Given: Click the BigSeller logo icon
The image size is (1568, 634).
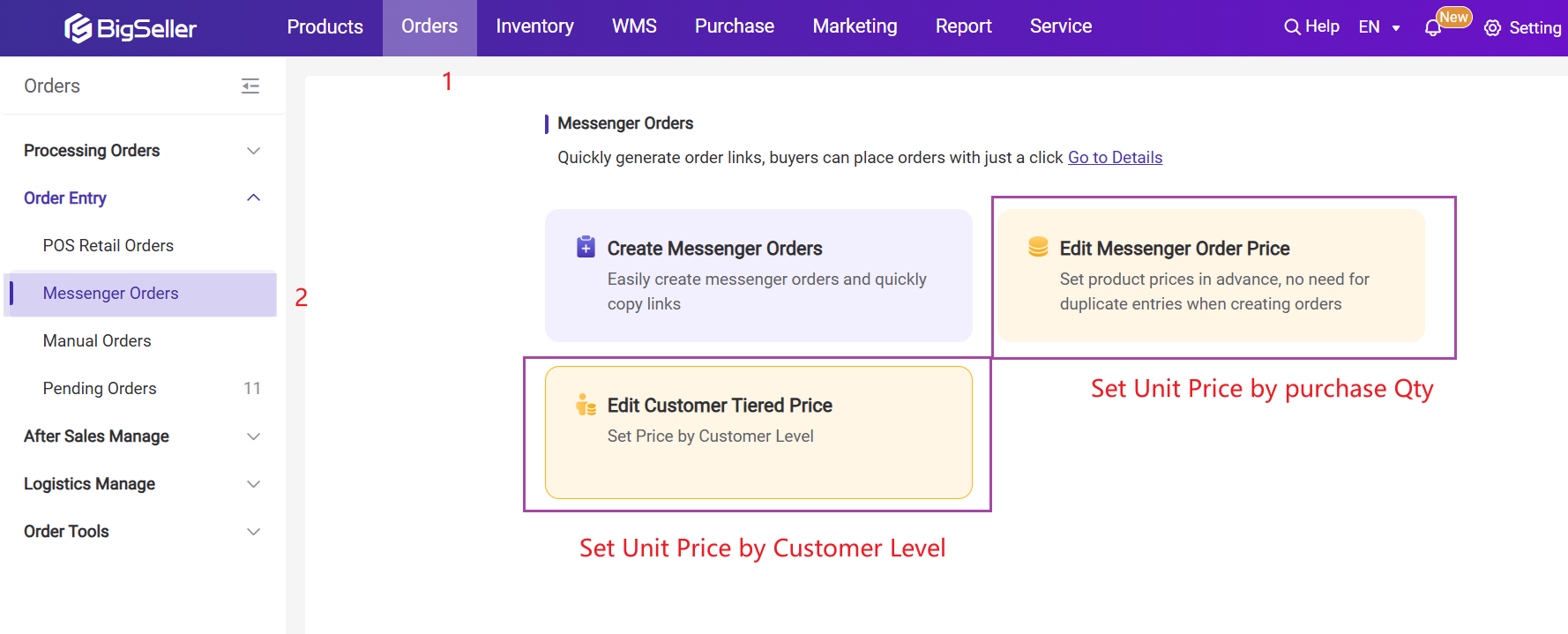Looking at the screenshot, I should coord(78,28).
